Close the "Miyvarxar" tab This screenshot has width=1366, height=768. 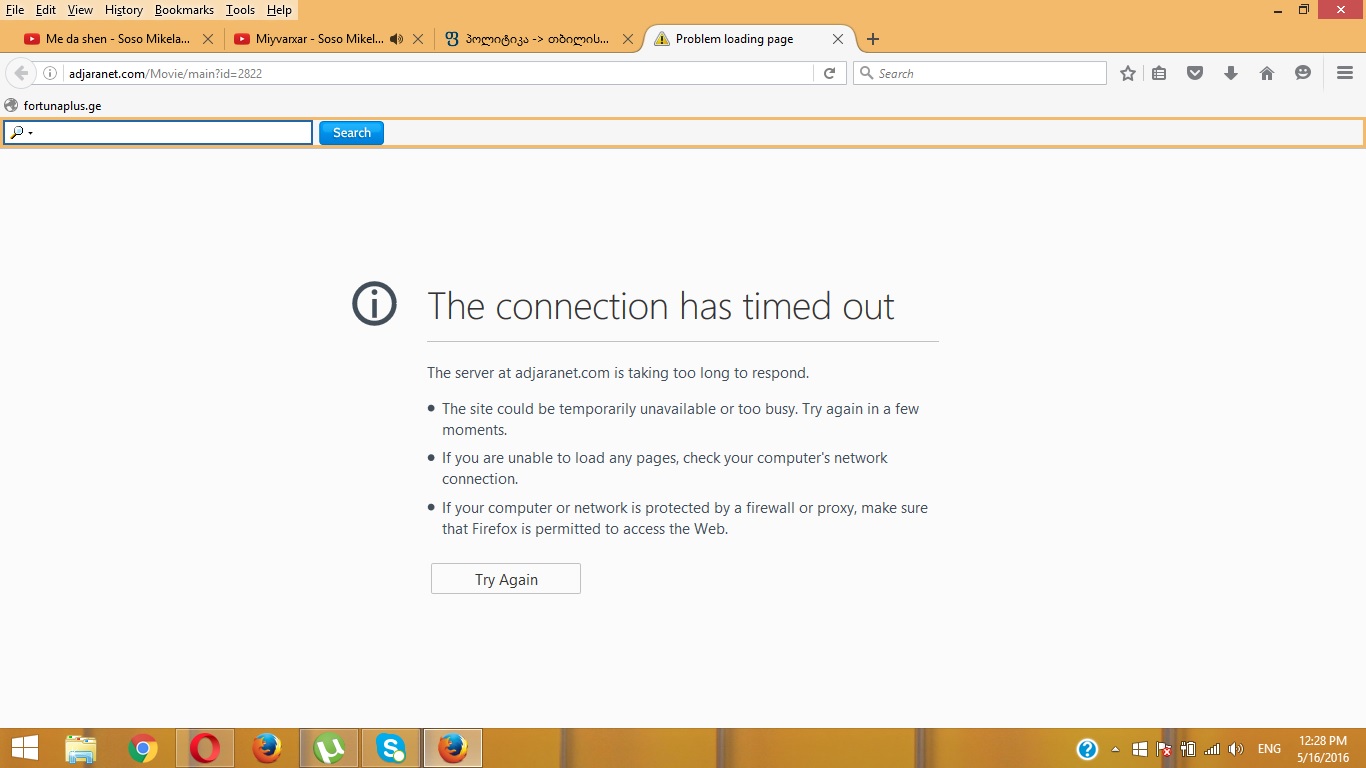(x=418, y=39)
